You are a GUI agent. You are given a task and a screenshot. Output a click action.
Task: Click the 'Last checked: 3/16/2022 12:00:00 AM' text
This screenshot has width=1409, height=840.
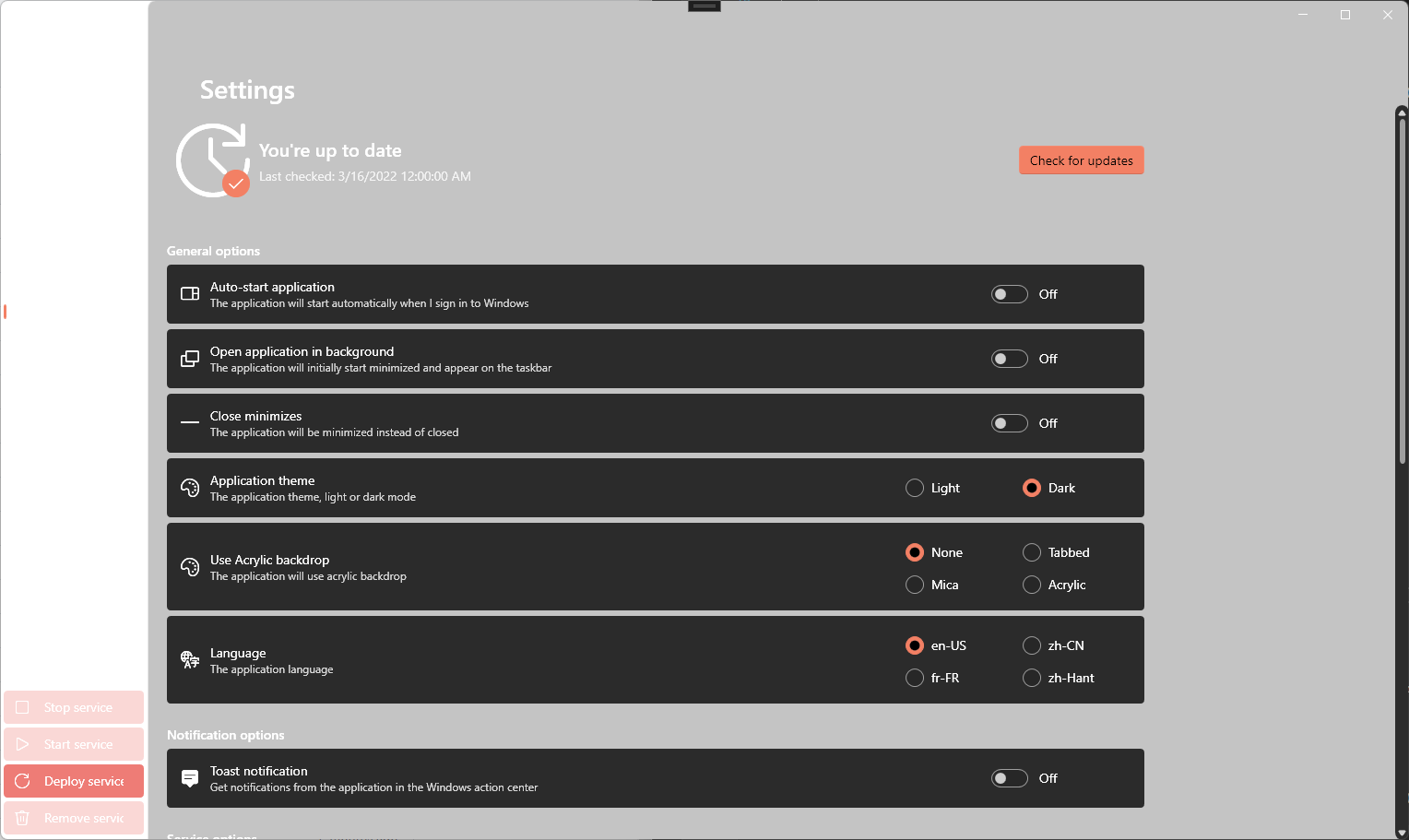pyautogui.click(x=365, y=176)
